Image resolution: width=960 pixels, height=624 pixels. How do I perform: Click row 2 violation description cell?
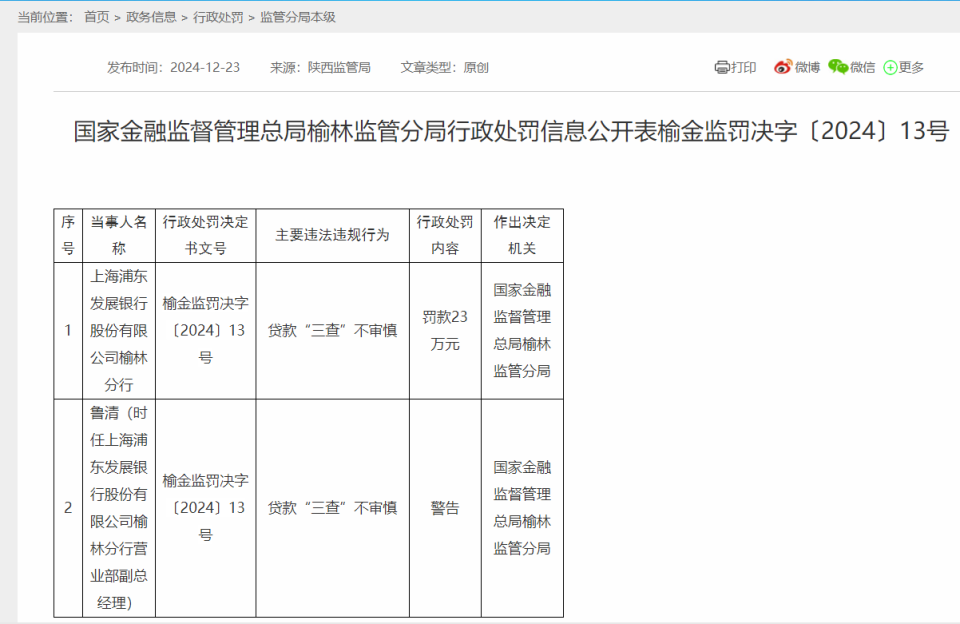coord(332,508)
